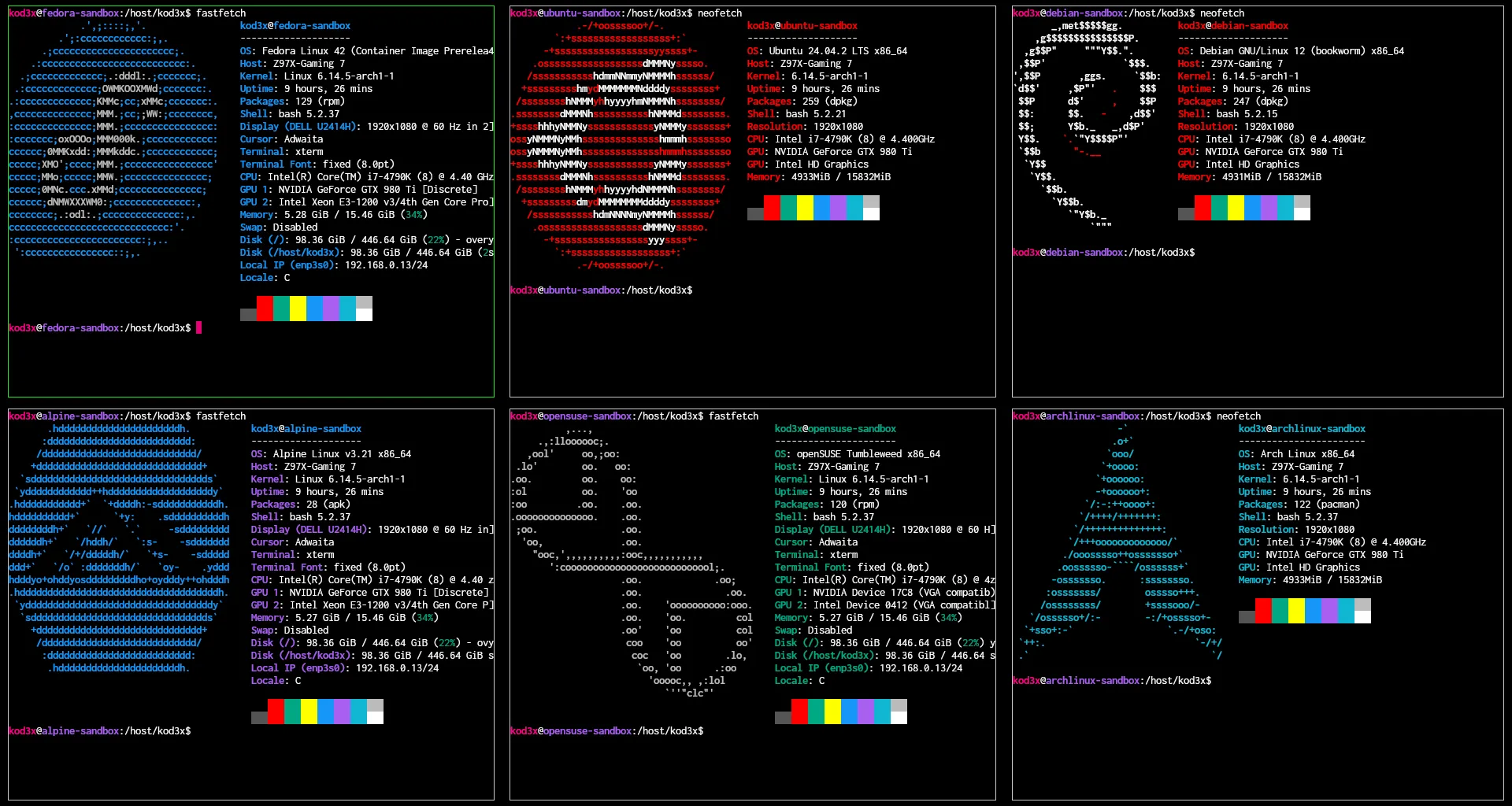Click the white swatch in fedora-sandbox color palette
The image size is (1512, 806).
(x=364, y=315)
